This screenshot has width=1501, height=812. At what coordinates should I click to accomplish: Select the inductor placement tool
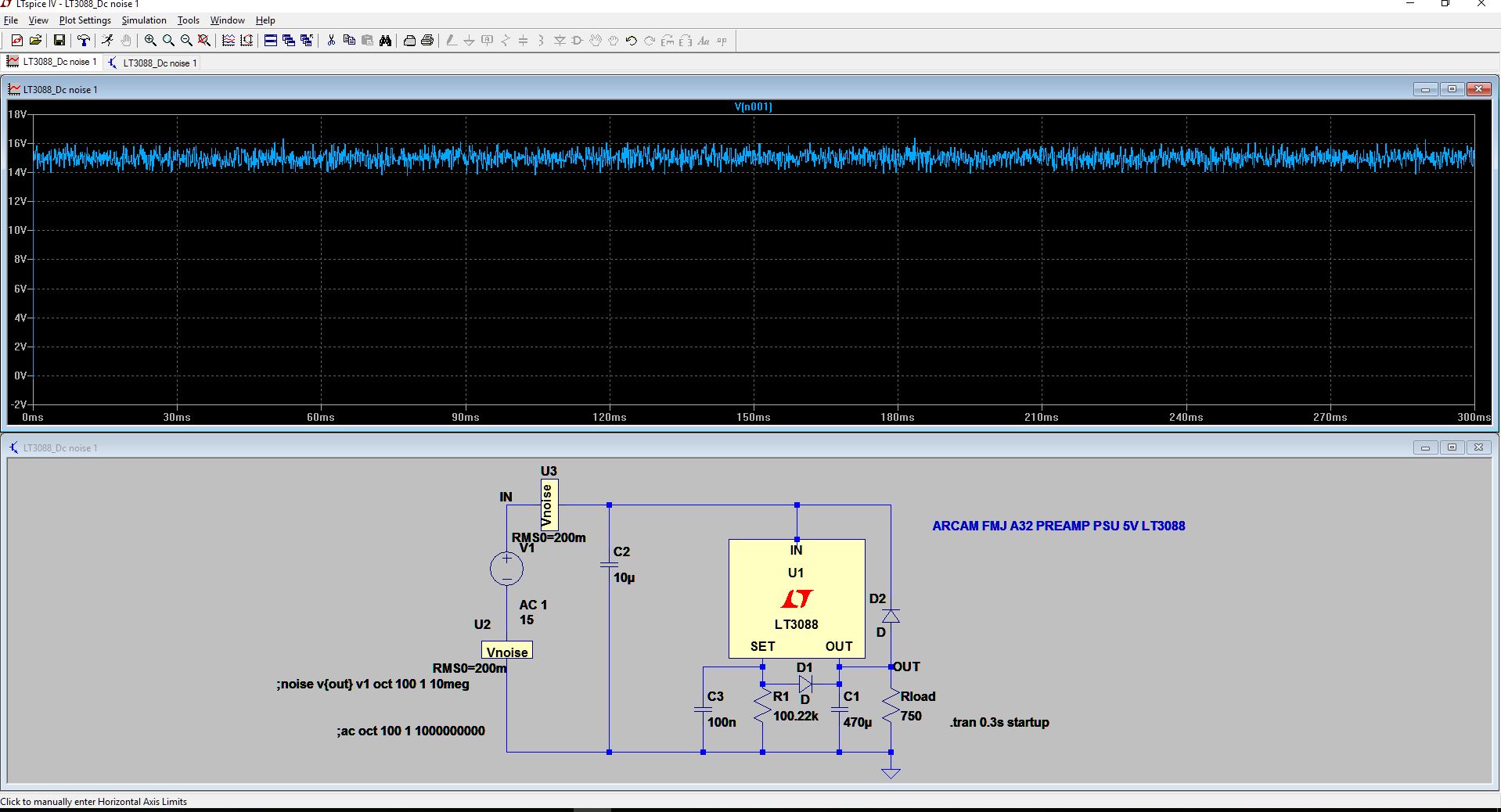click(542, 41)
